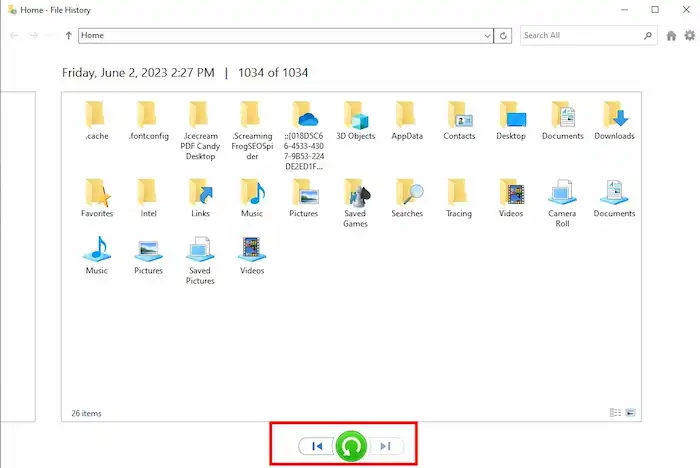Select the Videos library in the bottom row

[252, 255]
